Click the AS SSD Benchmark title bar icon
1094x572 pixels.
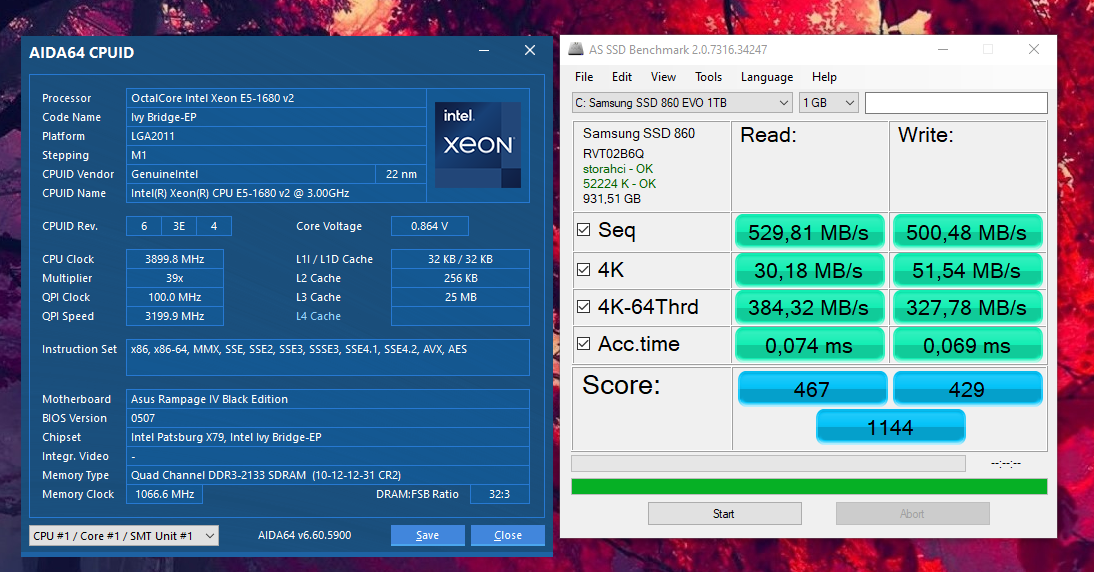(576, 49)
